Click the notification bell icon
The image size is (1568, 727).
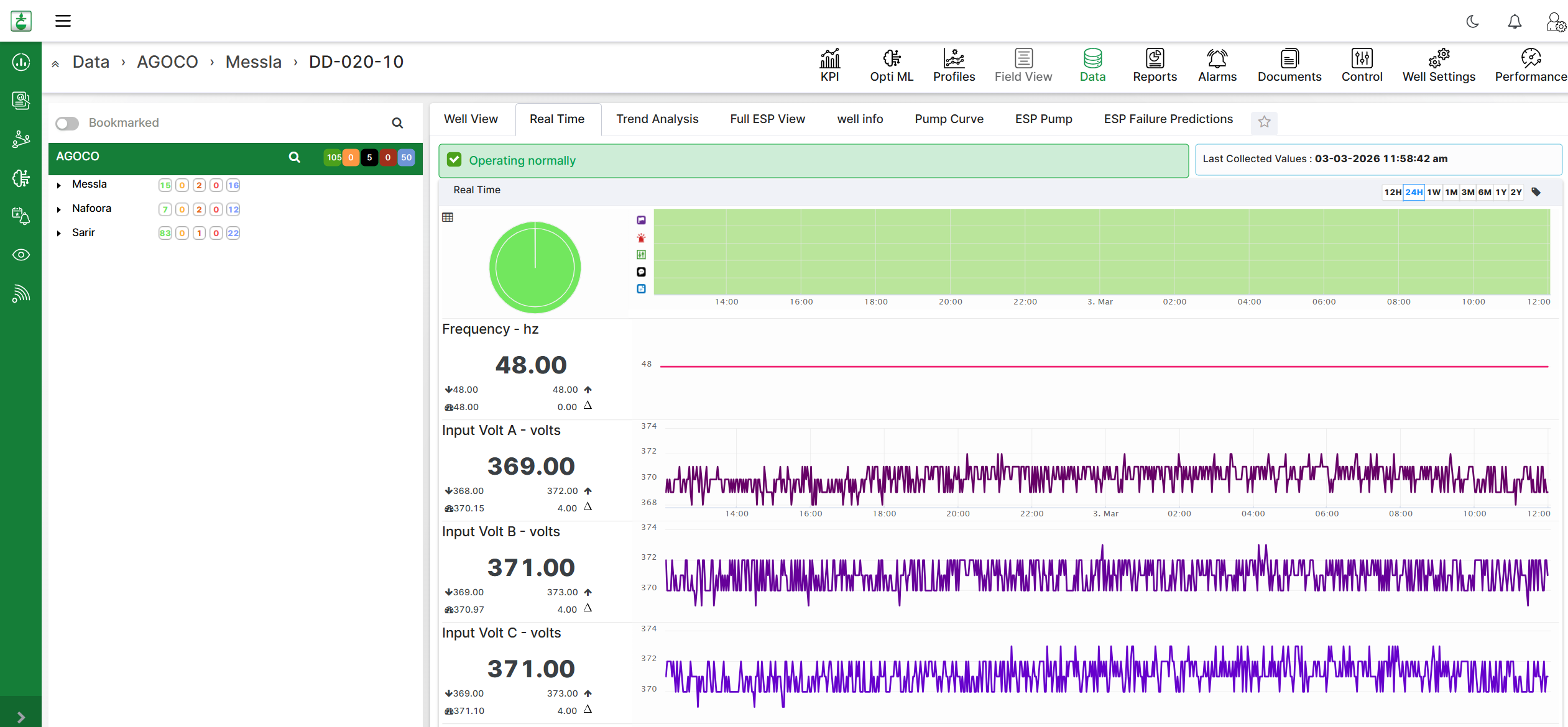coord(1515,22)
